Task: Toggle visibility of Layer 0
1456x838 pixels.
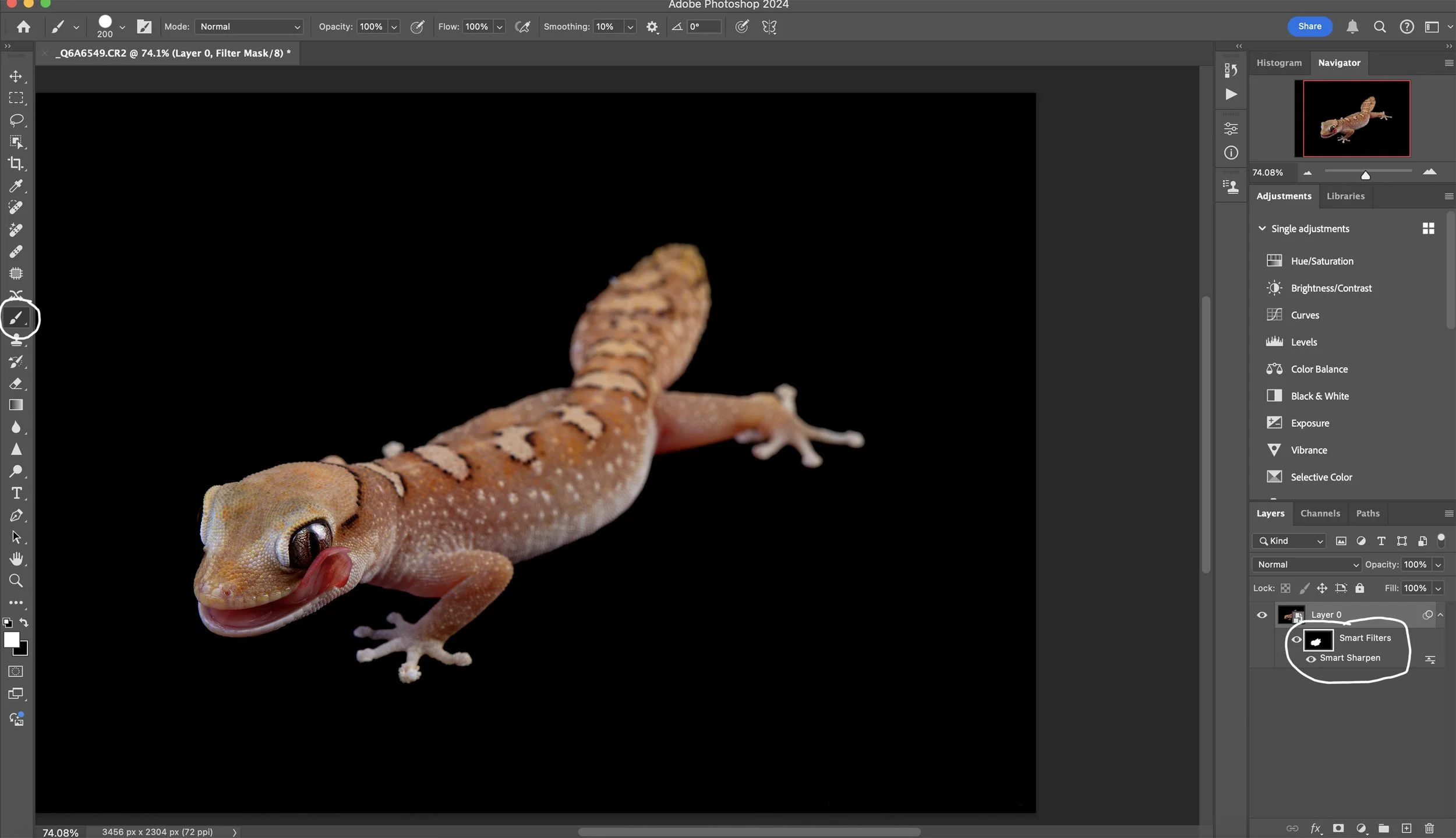Action: coord(1262,614)
